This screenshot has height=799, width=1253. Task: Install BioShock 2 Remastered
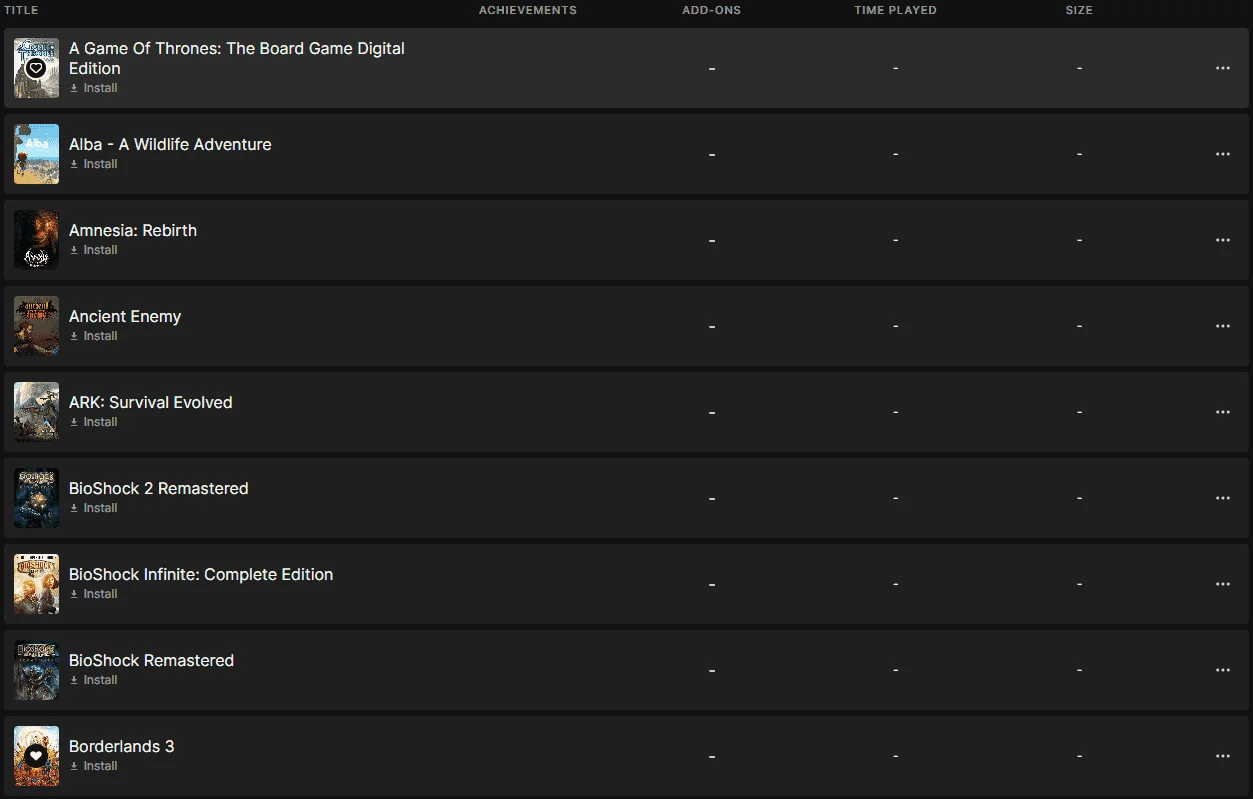pyautogui.click(x=94, y=508)
